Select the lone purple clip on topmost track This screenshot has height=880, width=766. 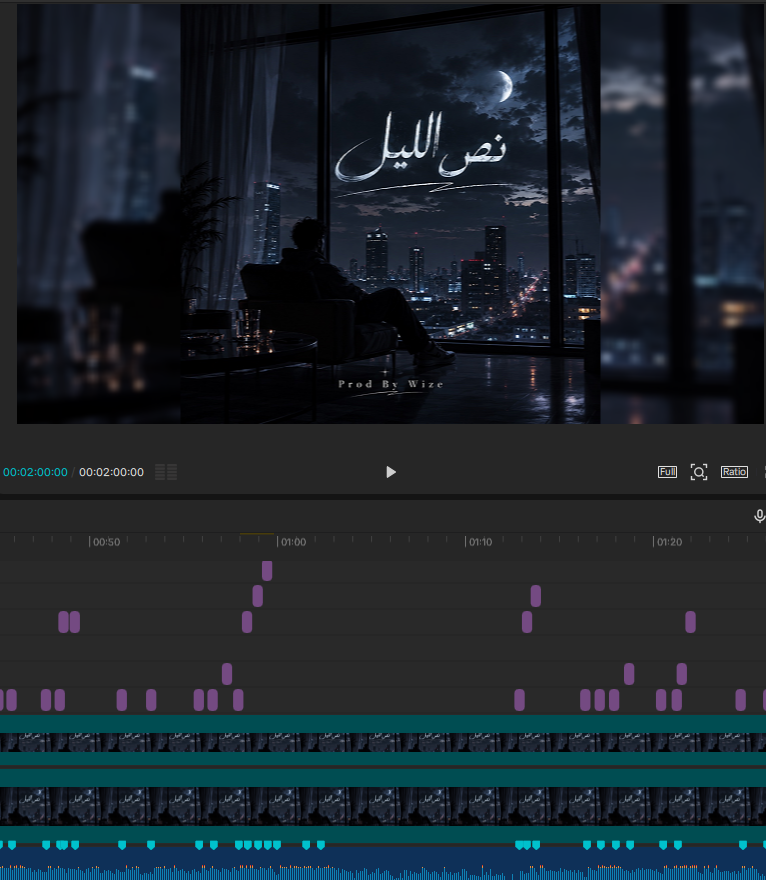[267, 571]
